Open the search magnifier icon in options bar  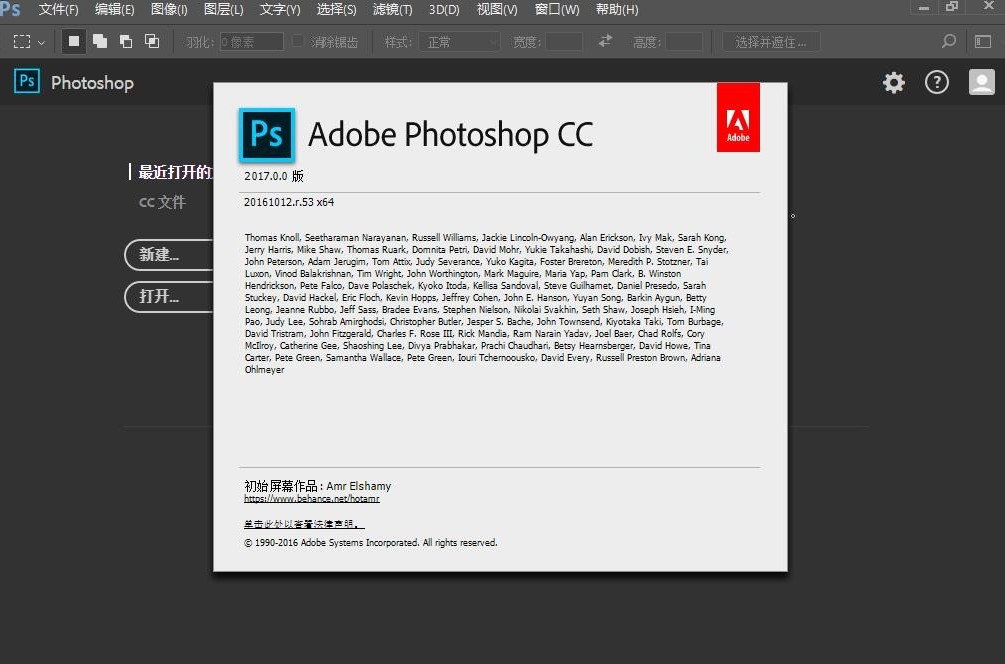(949, 41)
